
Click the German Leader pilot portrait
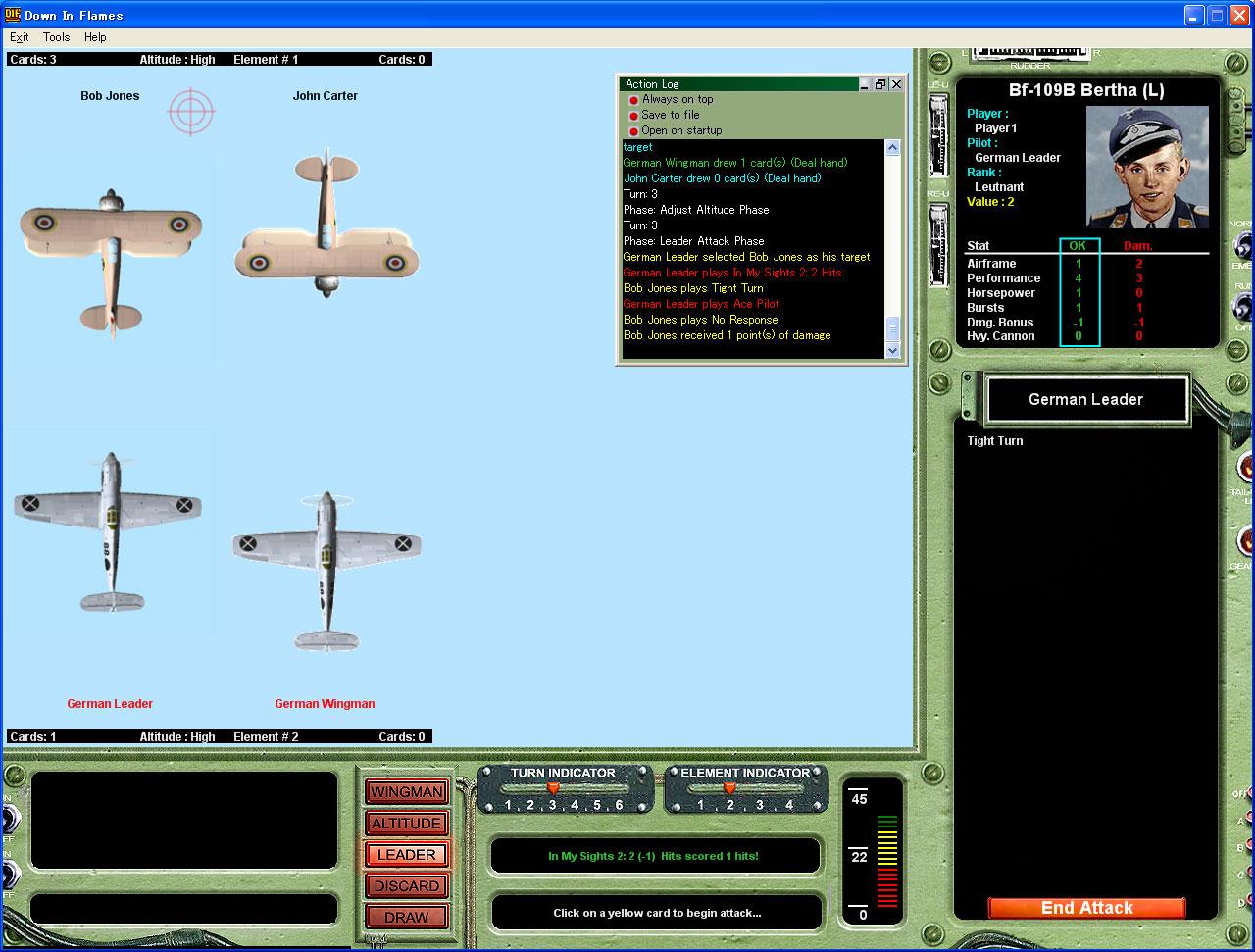pyautogui.click(x=1147, y=167)
